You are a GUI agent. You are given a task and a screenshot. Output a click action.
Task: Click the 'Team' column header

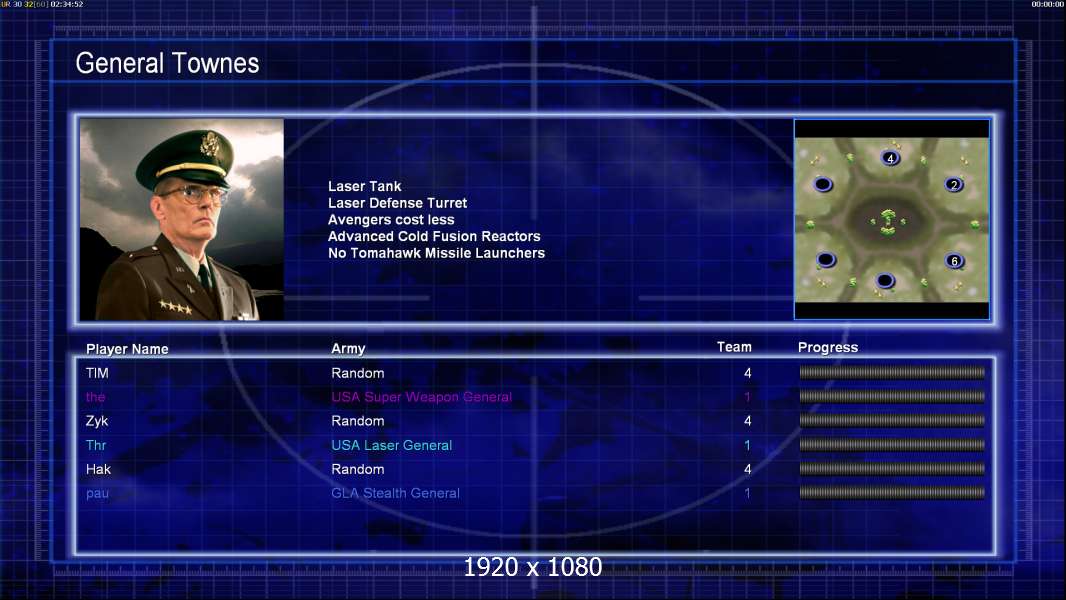tap(734, 347)
